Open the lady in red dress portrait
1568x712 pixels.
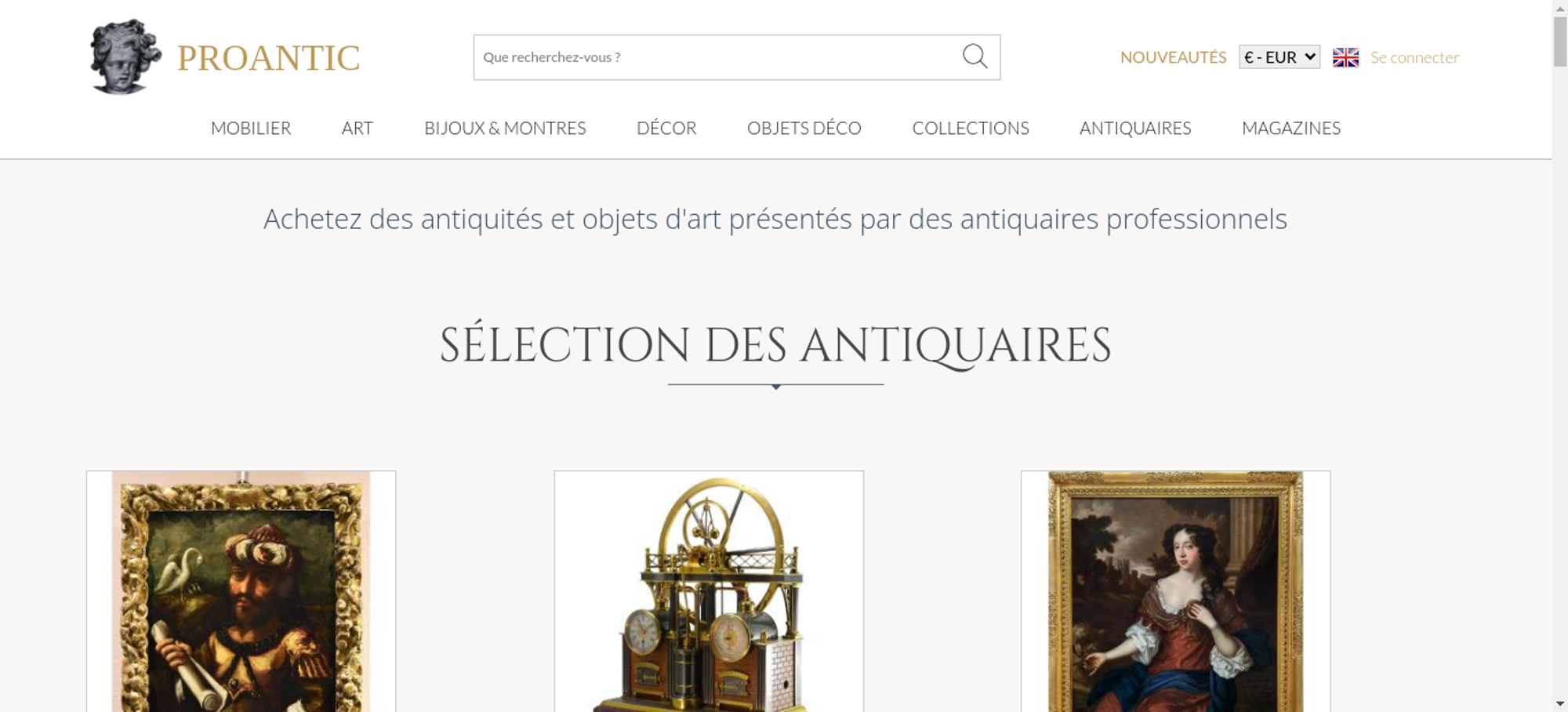point(1175,591)
